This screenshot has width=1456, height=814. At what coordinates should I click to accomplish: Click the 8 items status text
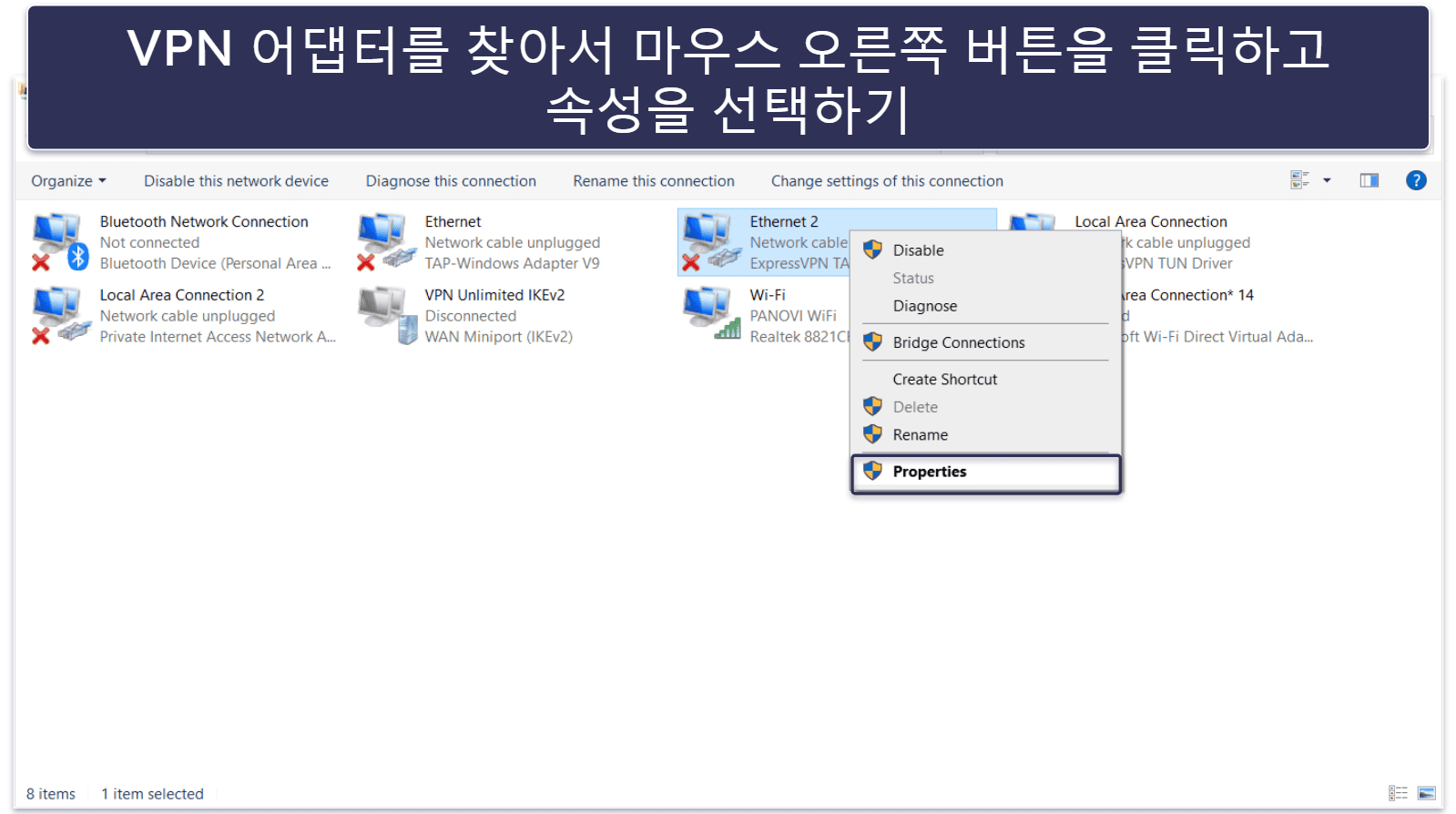tap(51, 794)
